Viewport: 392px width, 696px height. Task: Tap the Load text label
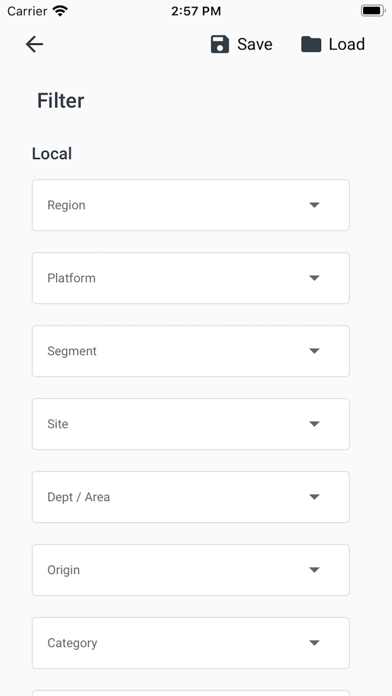[347, 44]
